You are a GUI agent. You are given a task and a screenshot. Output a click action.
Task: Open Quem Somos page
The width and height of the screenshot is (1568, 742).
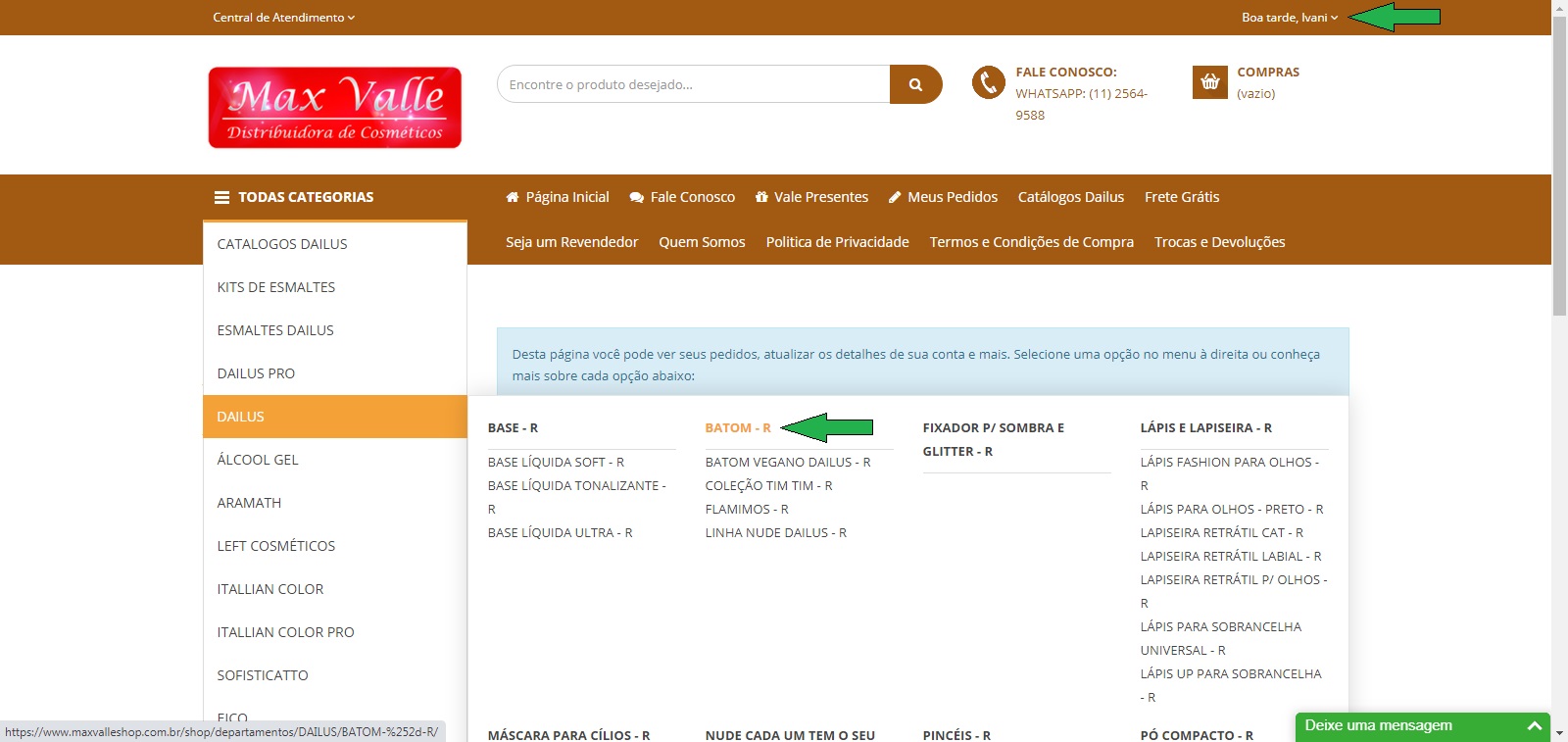(x=702, y=242)
